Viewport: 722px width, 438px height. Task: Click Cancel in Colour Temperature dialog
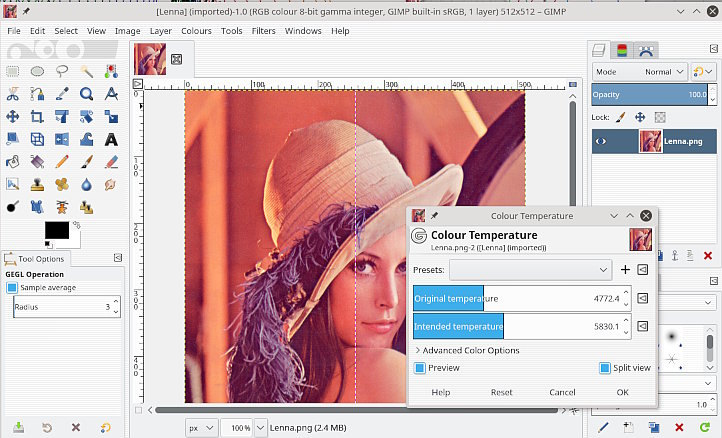click(x=562, y=392)
